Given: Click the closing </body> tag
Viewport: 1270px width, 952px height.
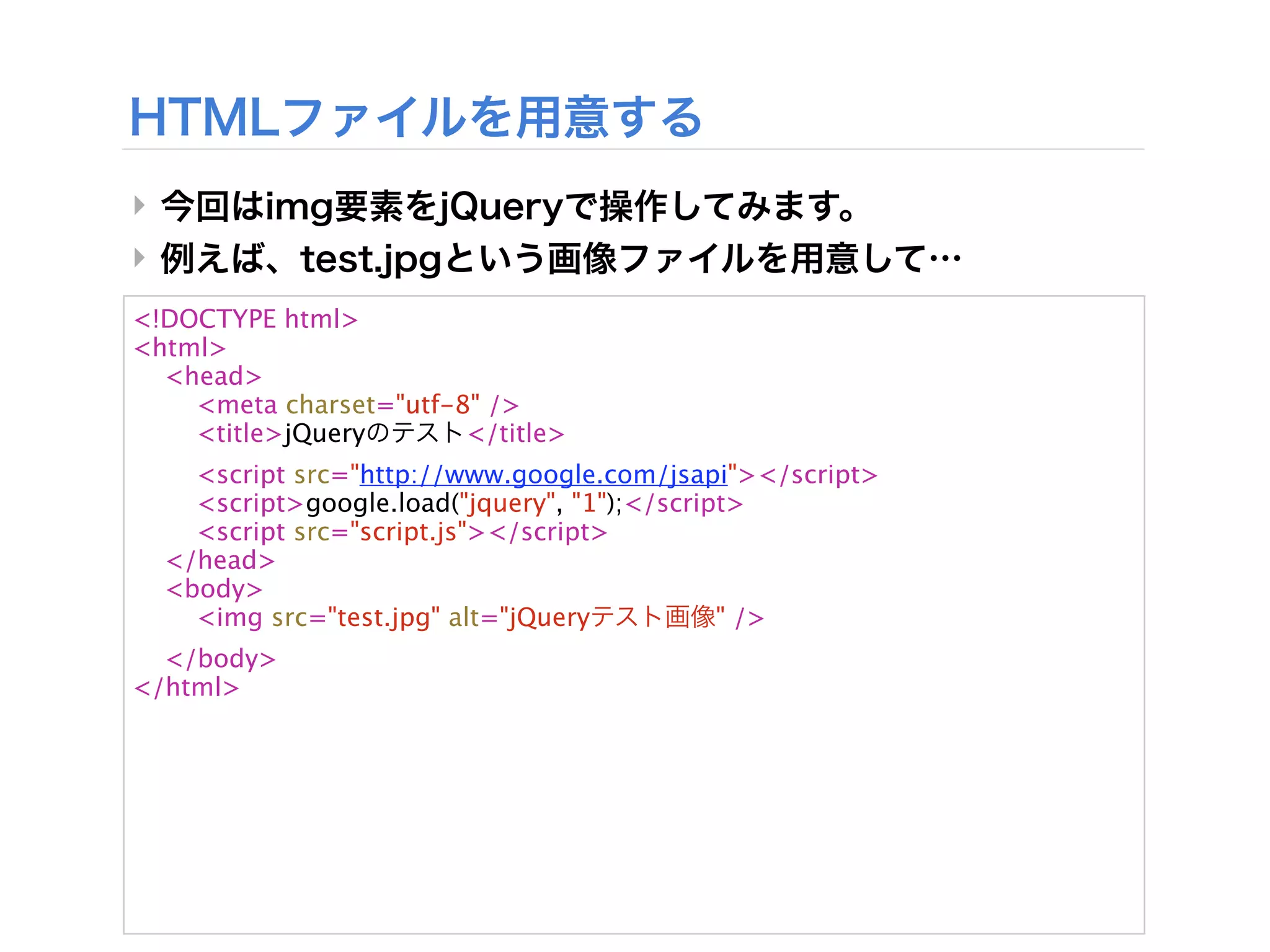Looking at the screenshot, I should pos(221,659).
